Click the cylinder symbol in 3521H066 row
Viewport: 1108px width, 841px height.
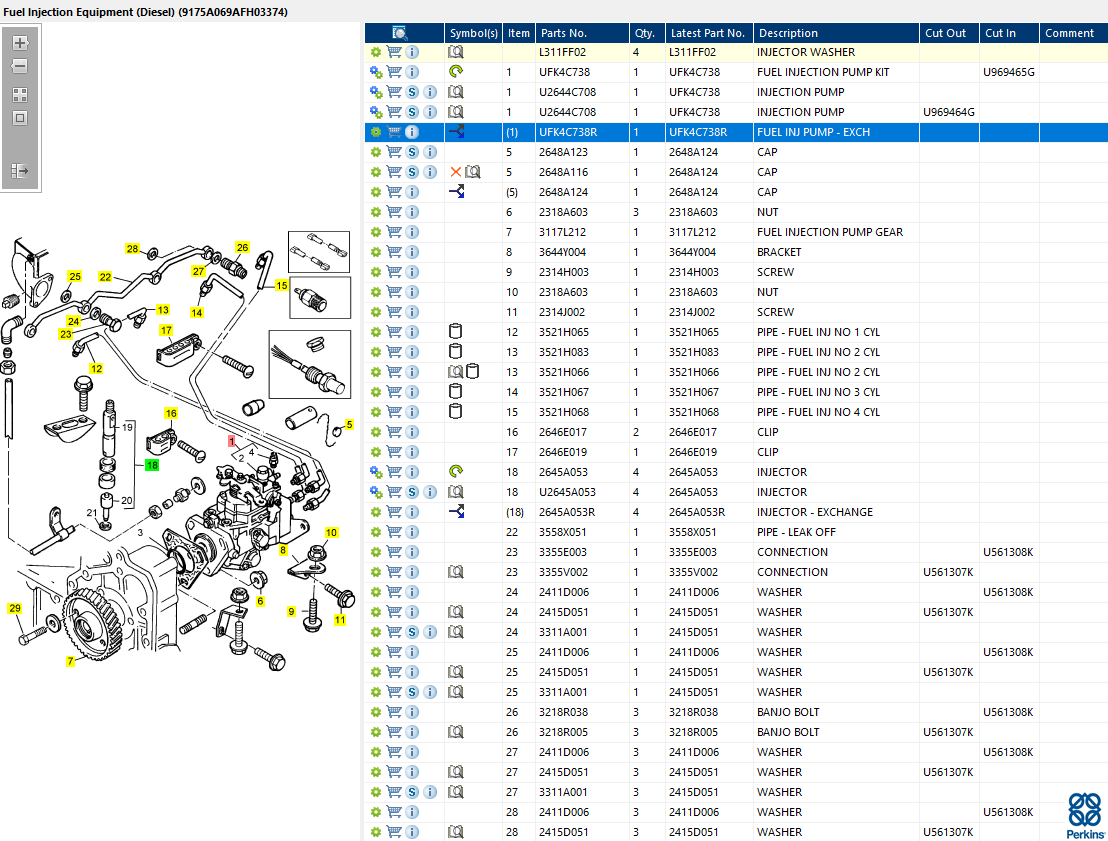473,371
